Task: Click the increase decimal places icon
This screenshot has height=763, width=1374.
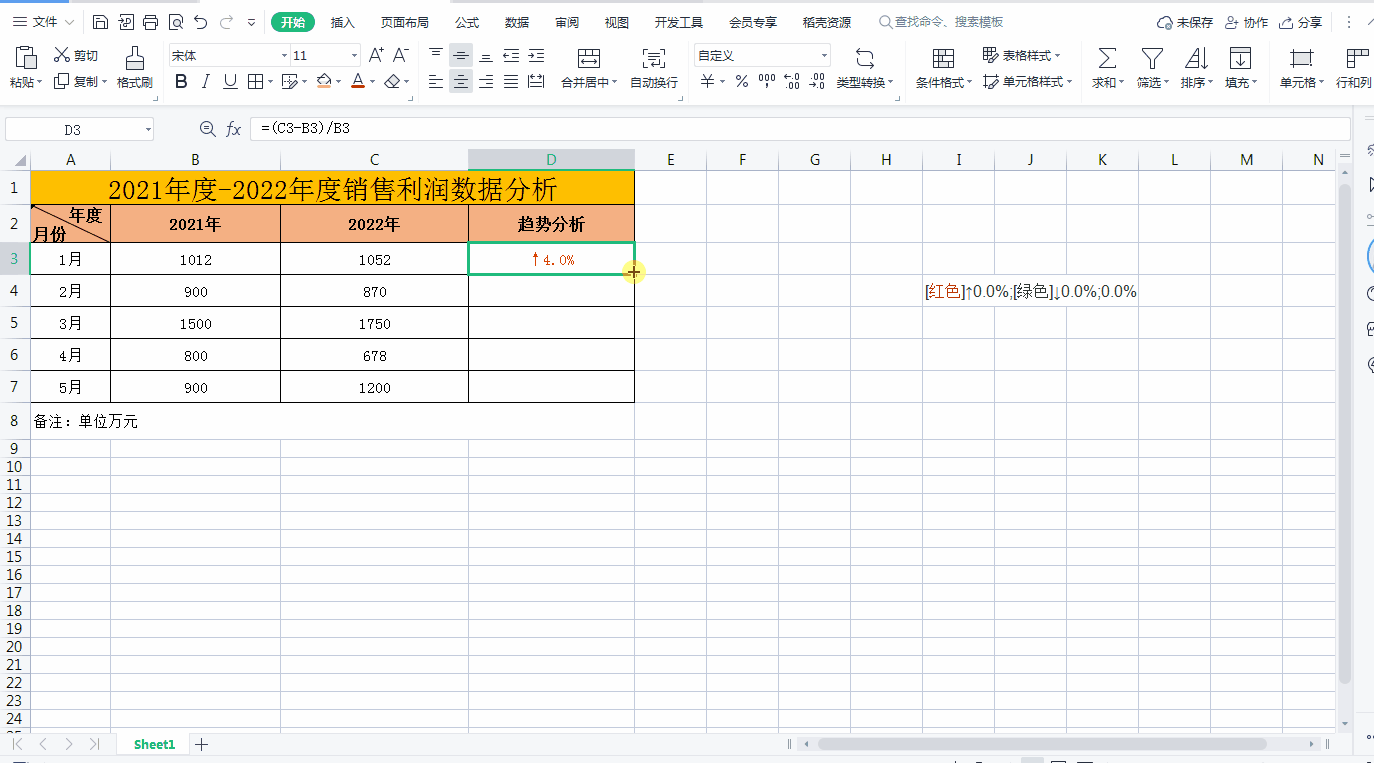Action: (x=792, y=82)
